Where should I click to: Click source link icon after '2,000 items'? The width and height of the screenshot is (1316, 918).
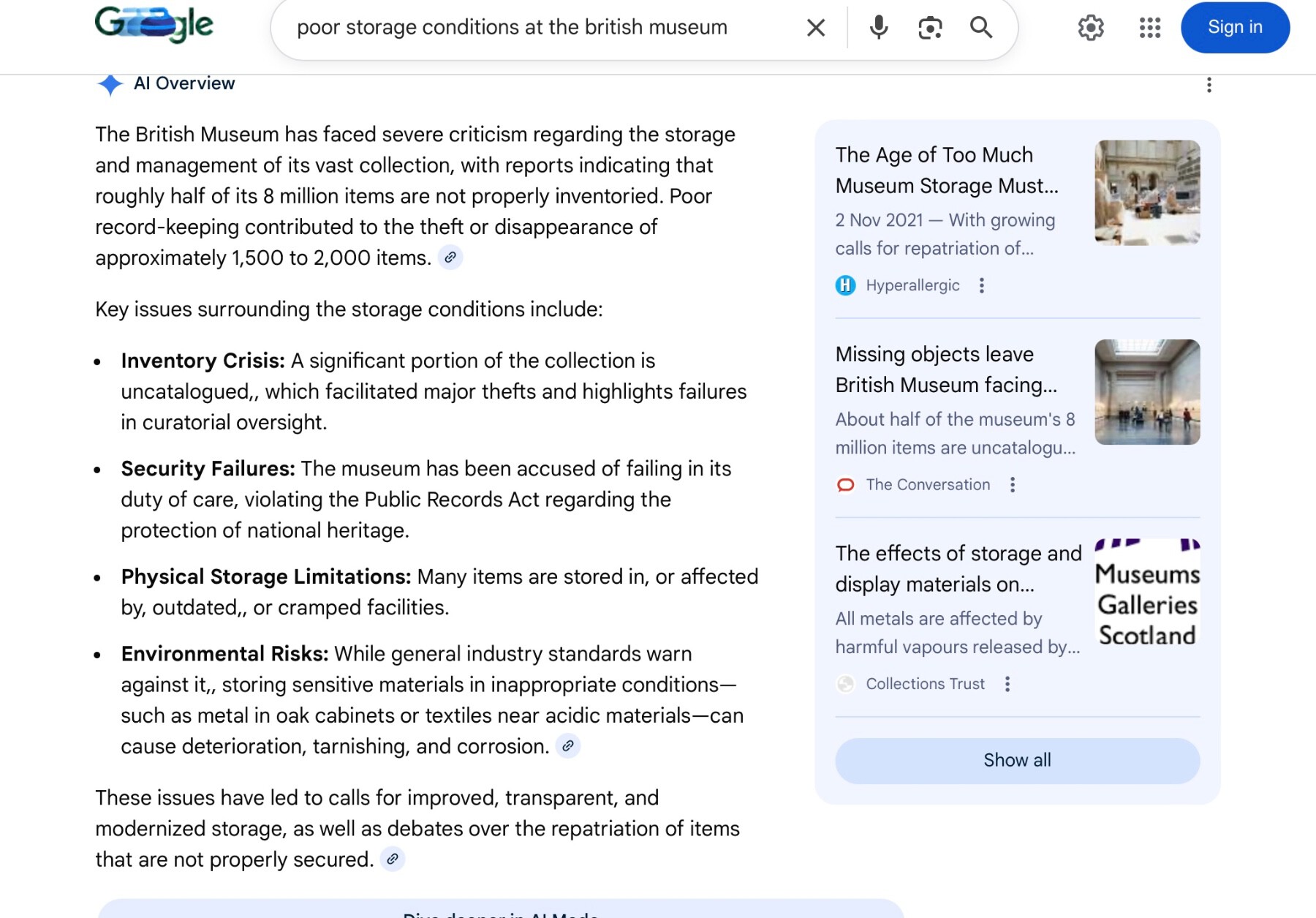pos(450,257)
